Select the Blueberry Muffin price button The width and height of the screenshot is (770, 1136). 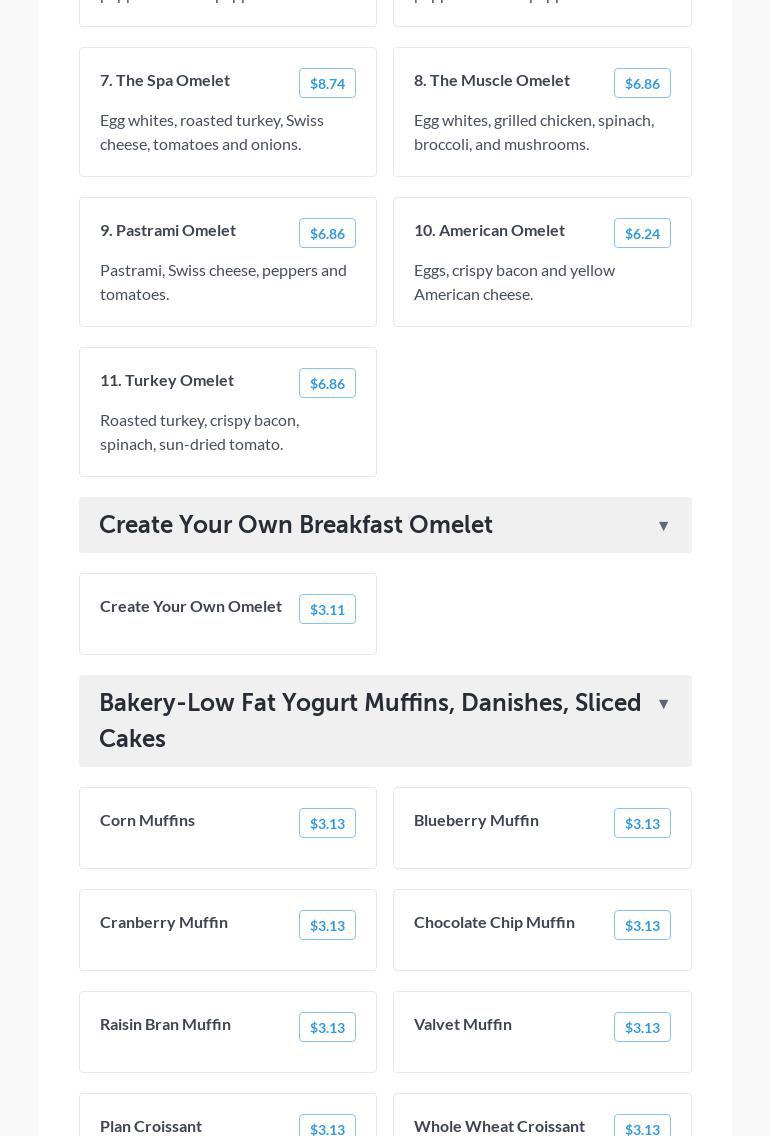click(642, 823)
